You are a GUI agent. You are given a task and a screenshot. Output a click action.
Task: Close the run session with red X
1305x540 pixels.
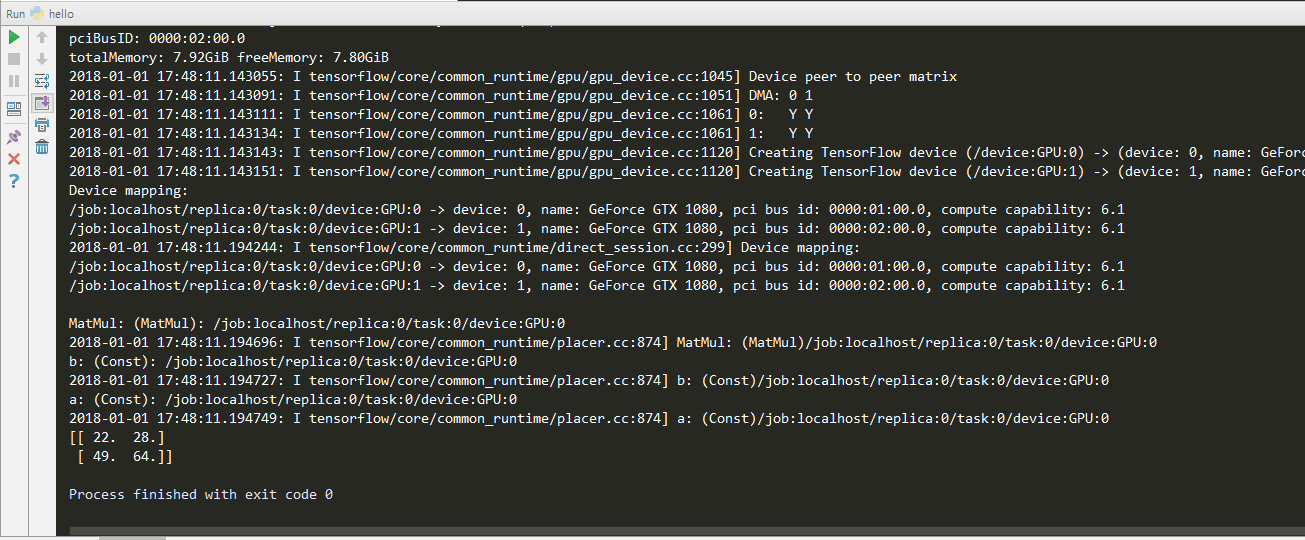point(14,159)
